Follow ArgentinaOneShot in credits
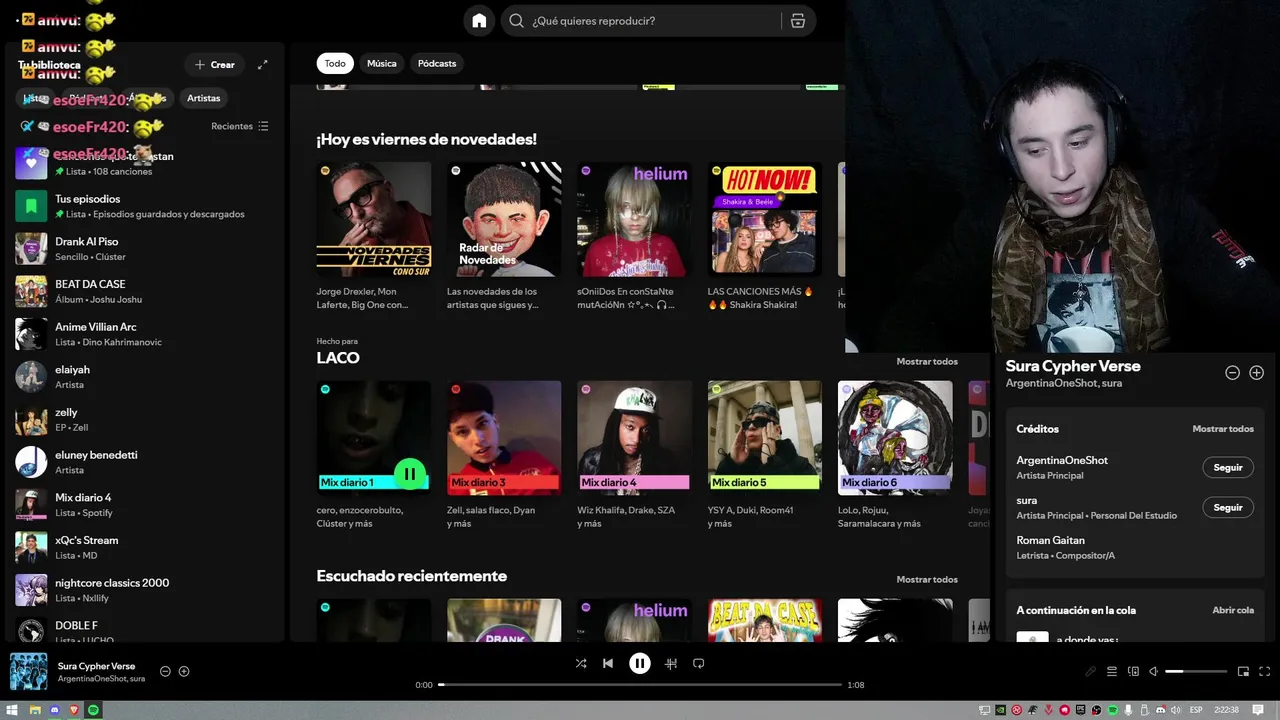Screen dimensions: 1280x720 tap(1228, 467)
